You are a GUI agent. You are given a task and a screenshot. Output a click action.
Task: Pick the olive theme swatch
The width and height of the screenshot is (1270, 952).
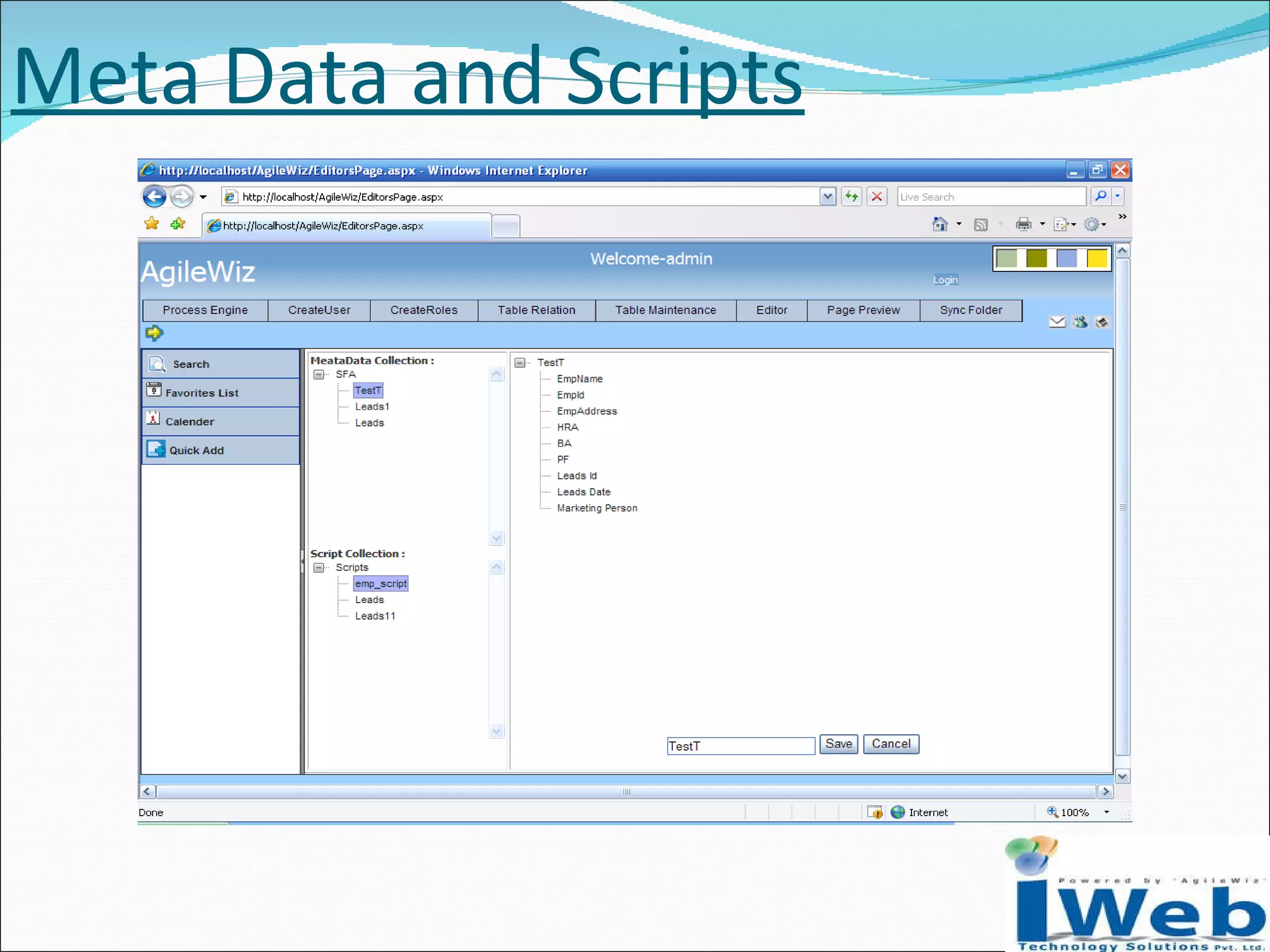tap(1036, 258)
